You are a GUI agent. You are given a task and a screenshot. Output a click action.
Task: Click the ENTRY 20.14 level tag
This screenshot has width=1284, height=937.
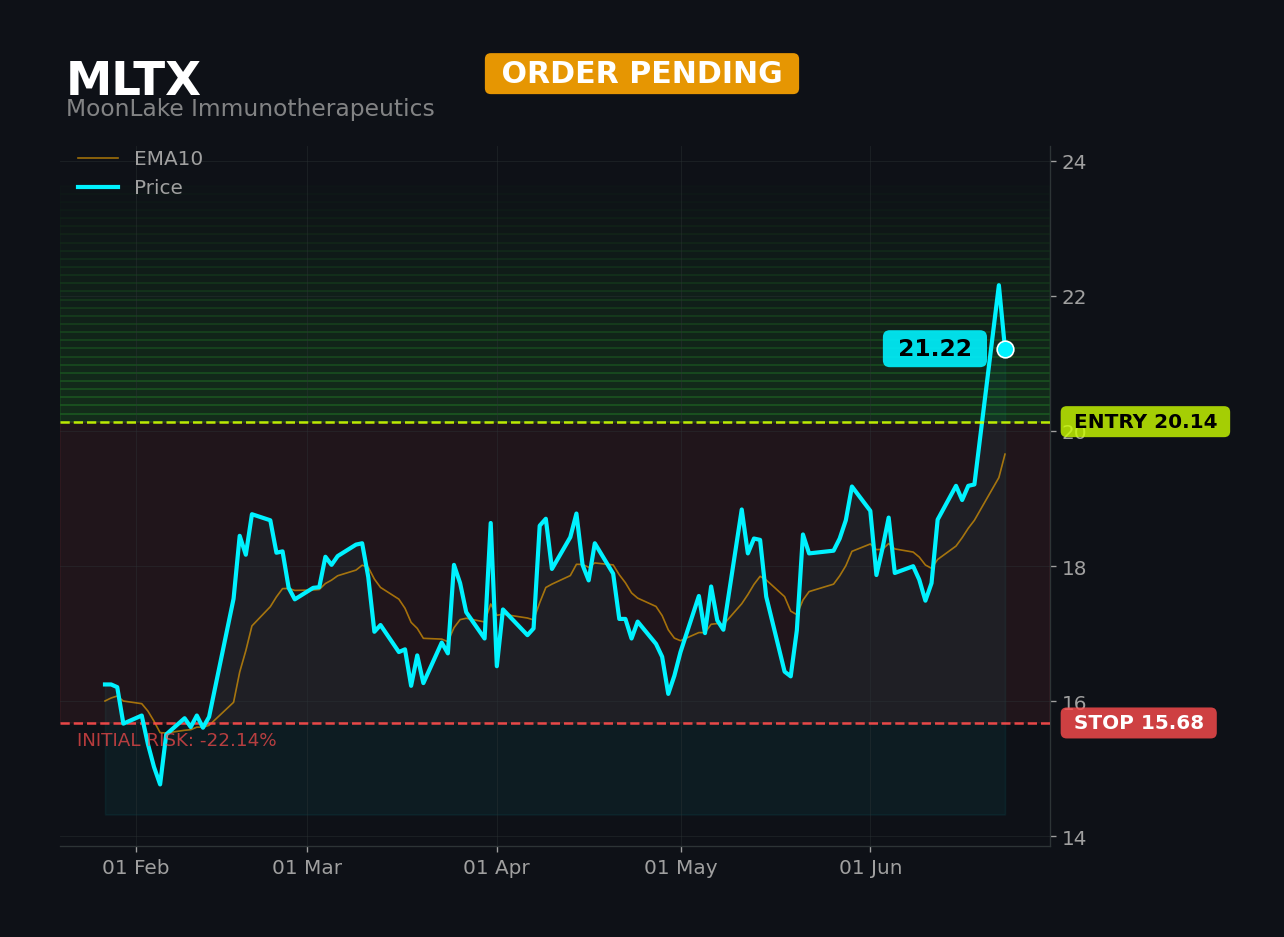1145,422
